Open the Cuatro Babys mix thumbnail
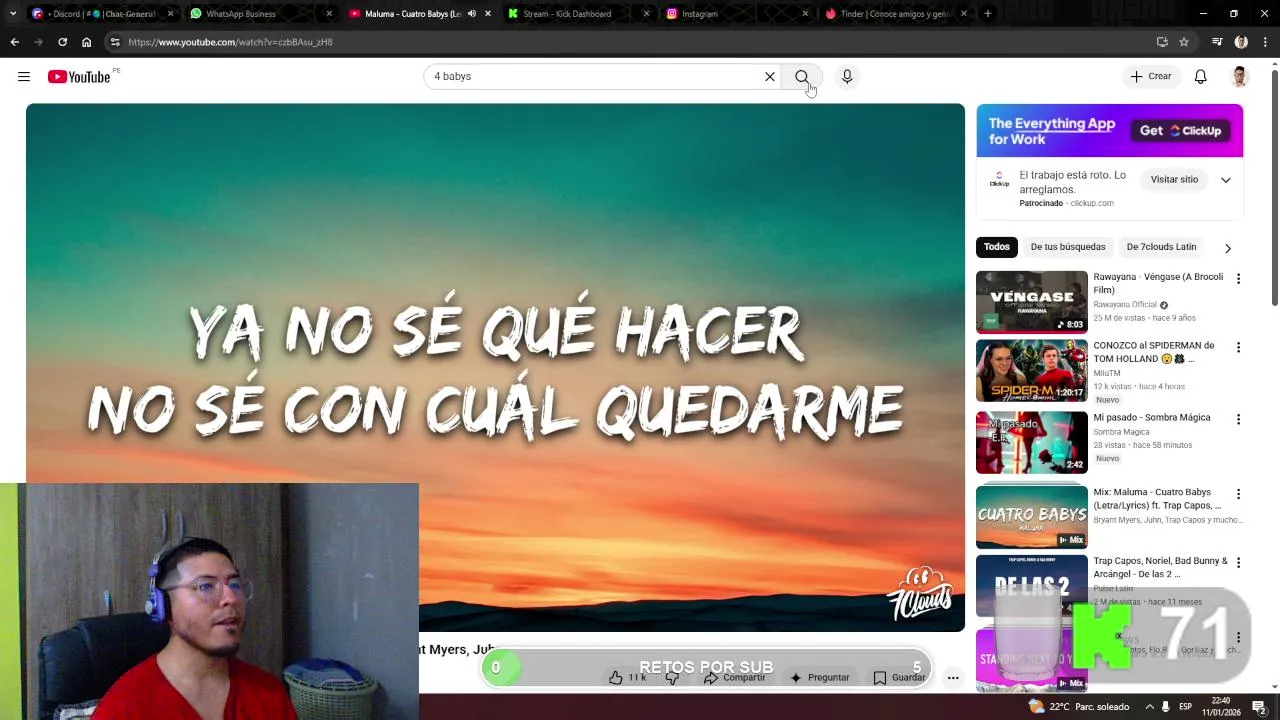Viewport: 1280px width, 720px height. [1032, 517]
